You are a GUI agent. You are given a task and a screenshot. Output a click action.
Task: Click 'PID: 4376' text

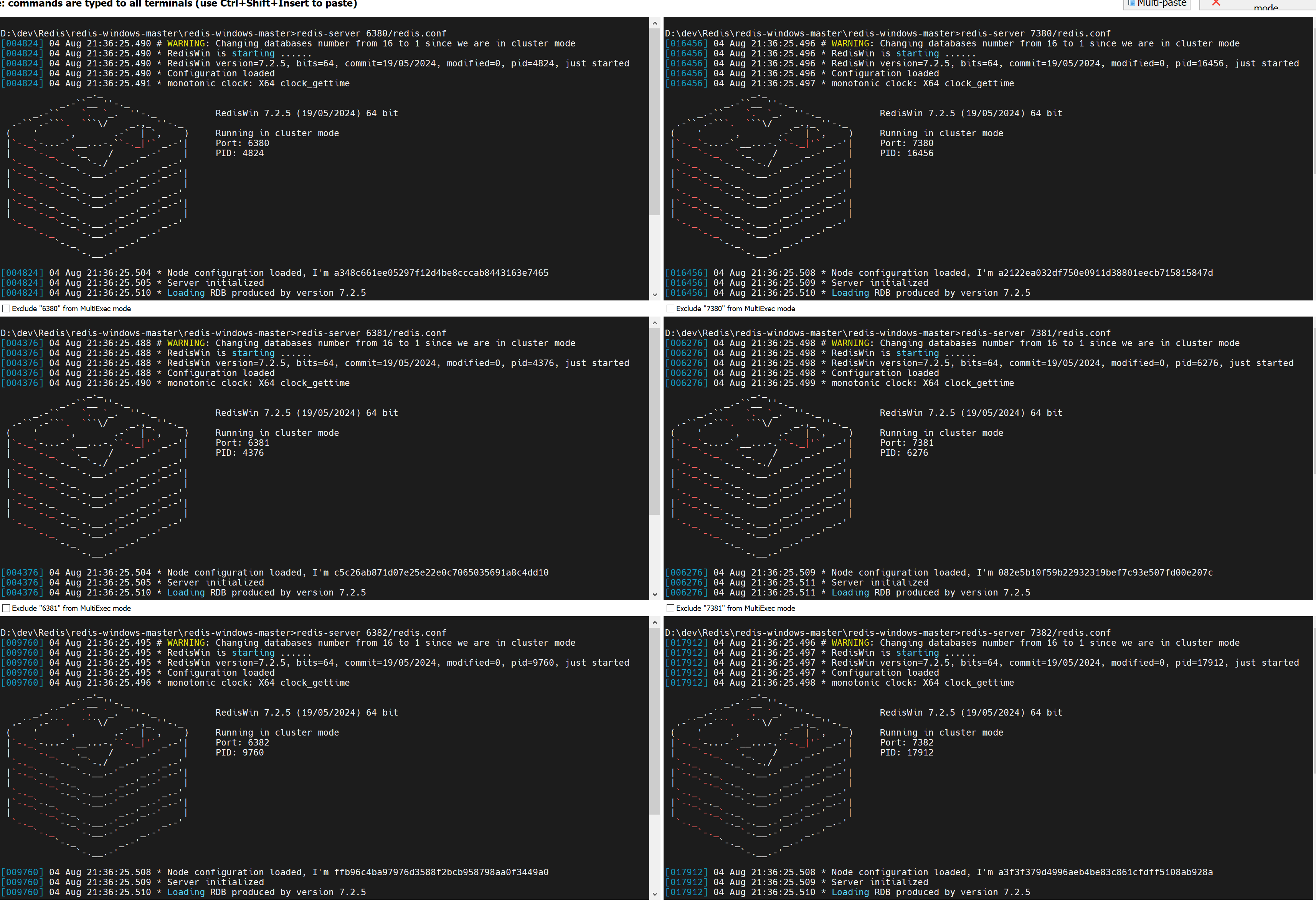click(239, 453)
